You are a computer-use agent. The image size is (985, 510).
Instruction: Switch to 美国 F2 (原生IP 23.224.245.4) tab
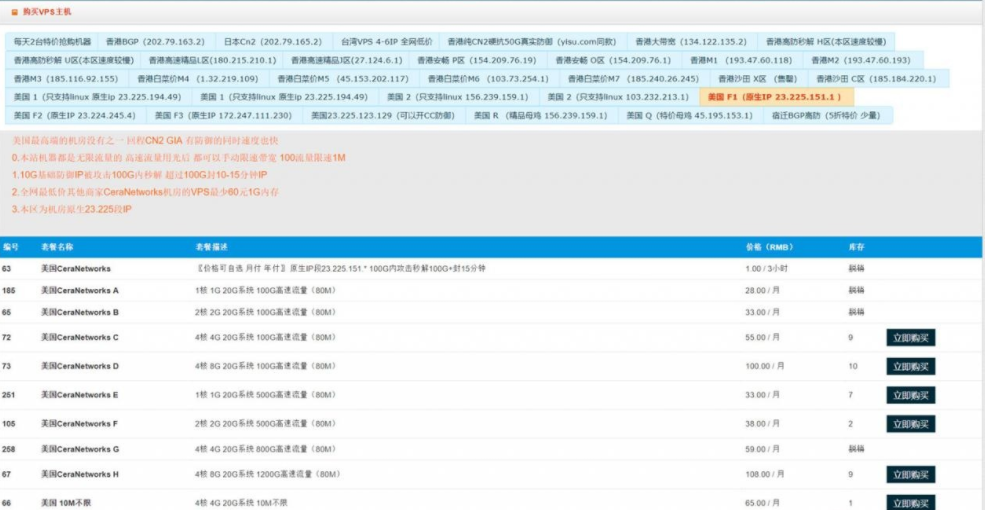point(71,116)
